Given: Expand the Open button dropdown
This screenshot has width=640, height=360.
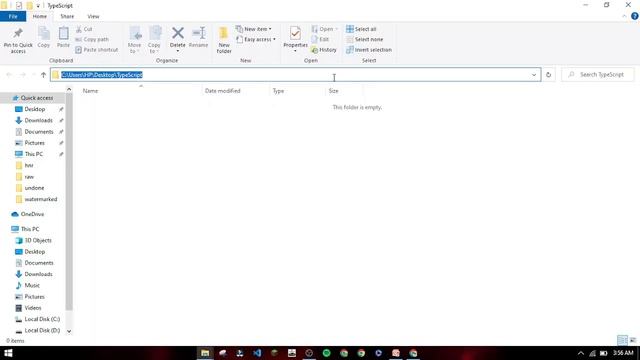Looking at the screenshot, I should pyautogui.click(x=336, y=29).
